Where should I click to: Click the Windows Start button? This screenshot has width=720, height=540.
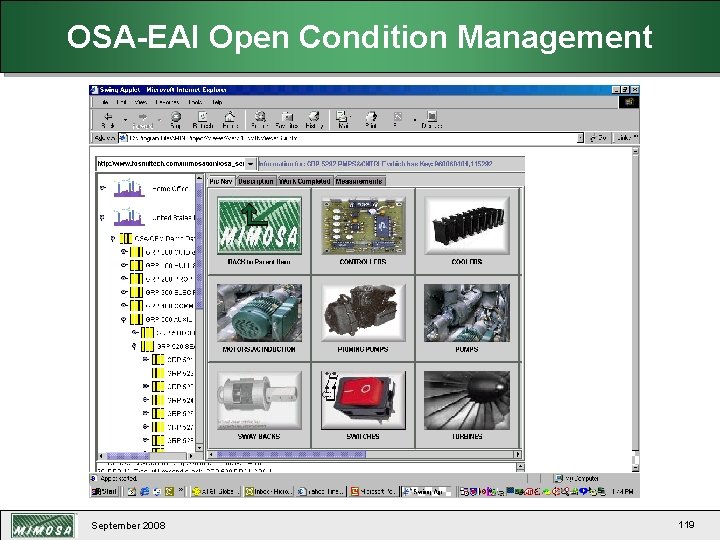pos(105,491)
